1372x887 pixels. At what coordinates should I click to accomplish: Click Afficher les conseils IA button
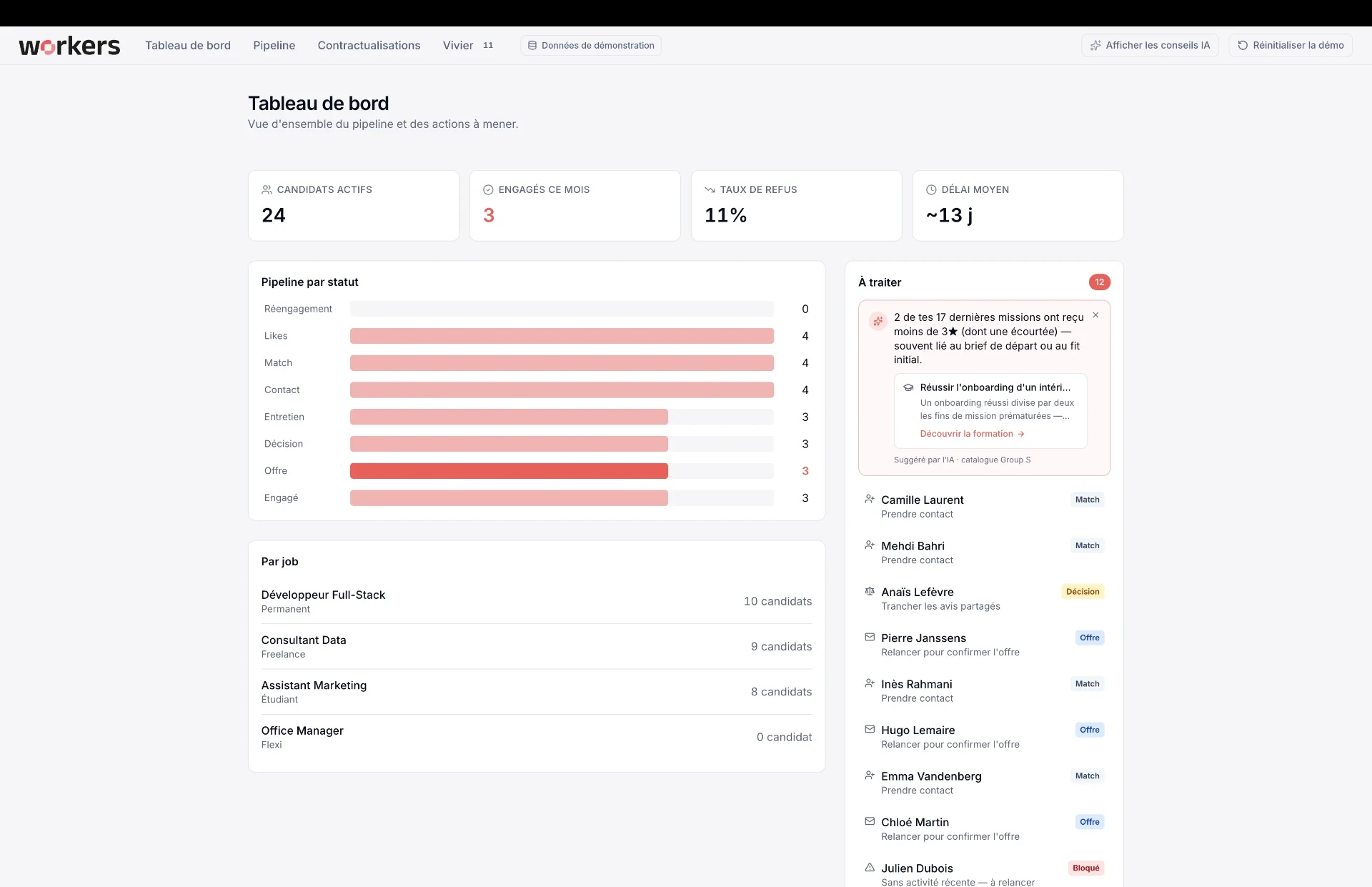[1150, 45]
